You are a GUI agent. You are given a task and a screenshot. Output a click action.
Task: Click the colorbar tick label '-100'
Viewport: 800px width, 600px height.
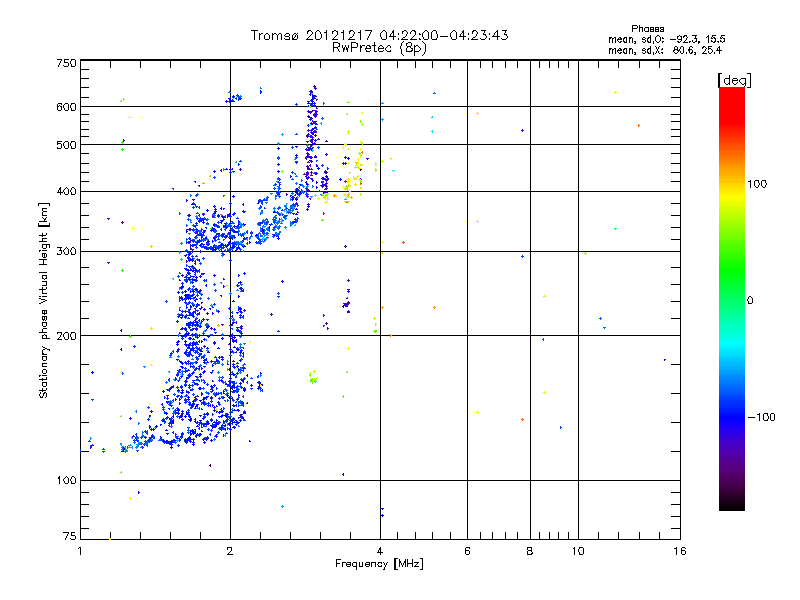[761, 417]
